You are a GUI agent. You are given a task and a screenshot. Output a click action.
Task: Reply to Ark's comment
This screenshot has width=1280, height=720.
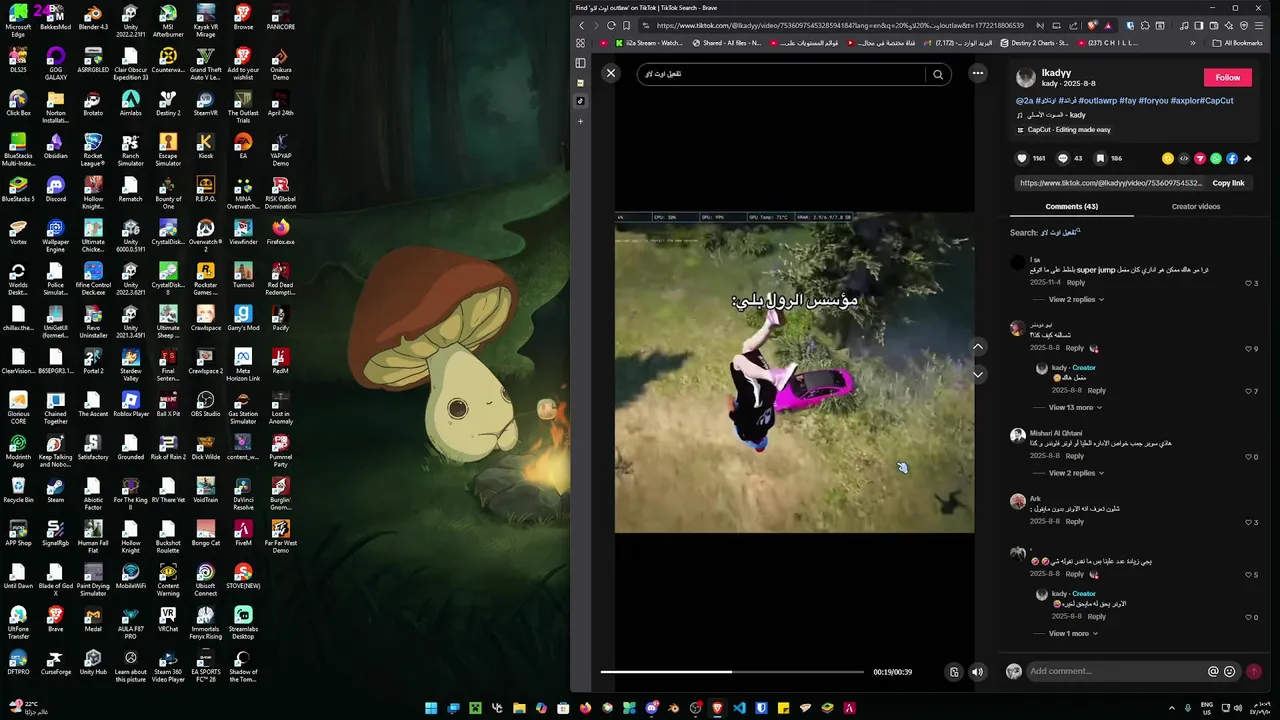(1075, 521)
